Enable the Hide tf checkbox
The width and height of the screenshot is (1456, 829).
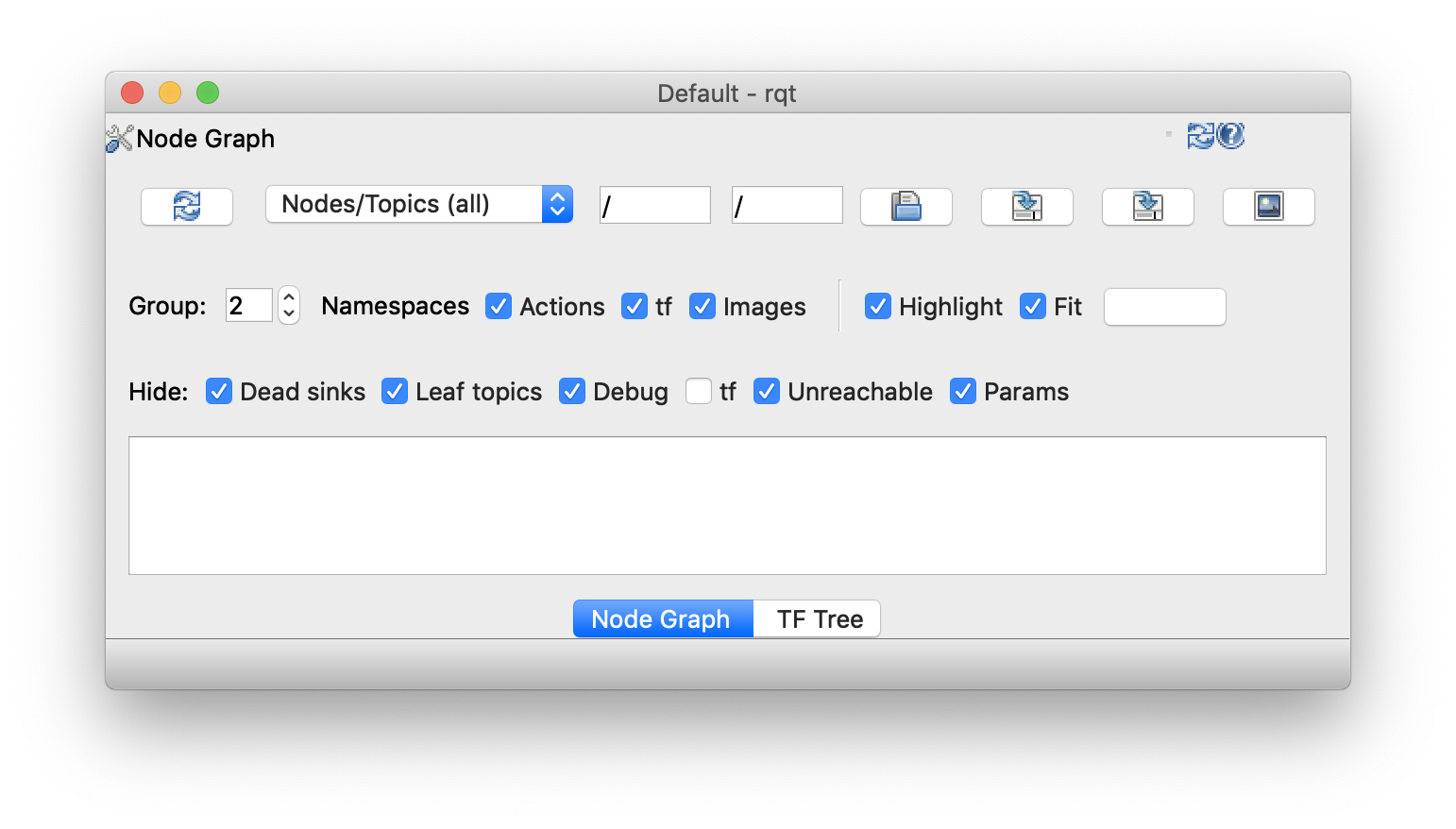coord(698,391)
